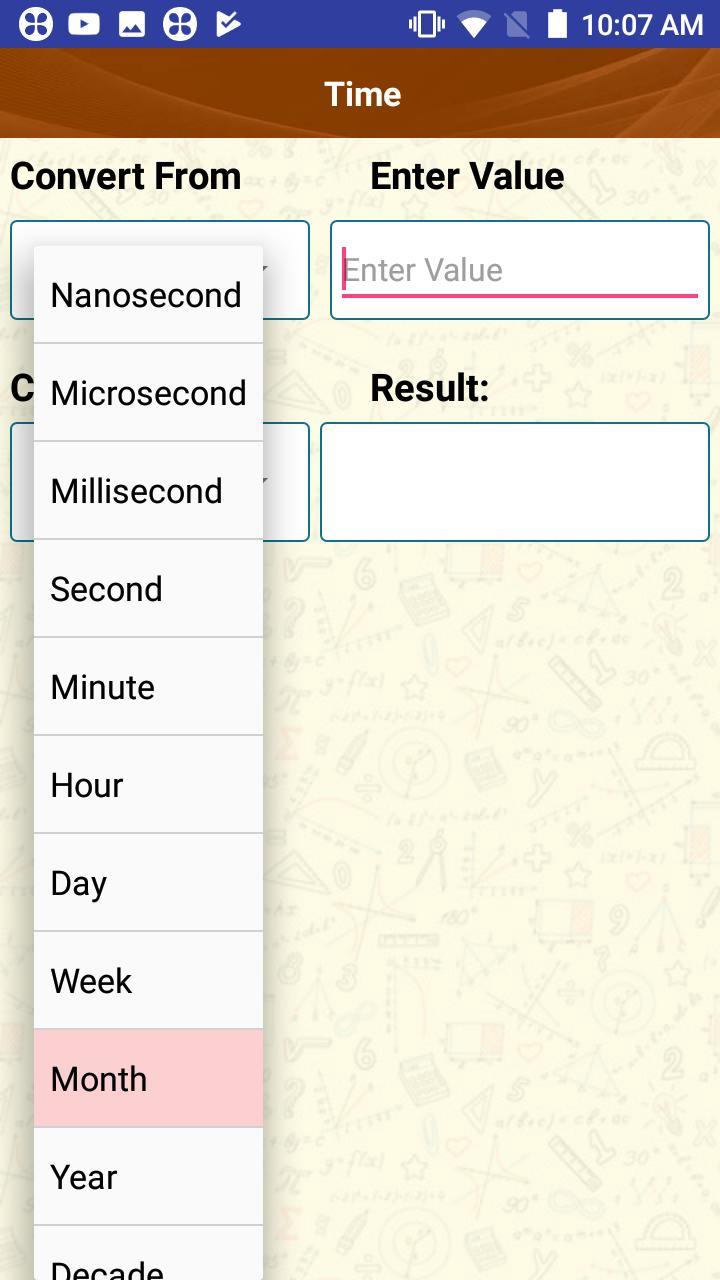Select Nanosecond as the source unit

[148, 294]
